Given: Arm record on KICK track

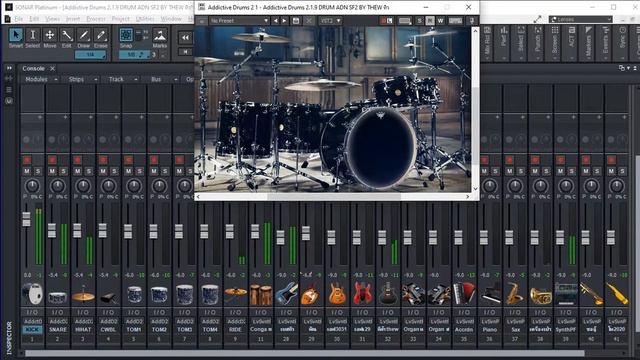Looking at the screenshot, I should pyautogui.click(x=27, y=160).
